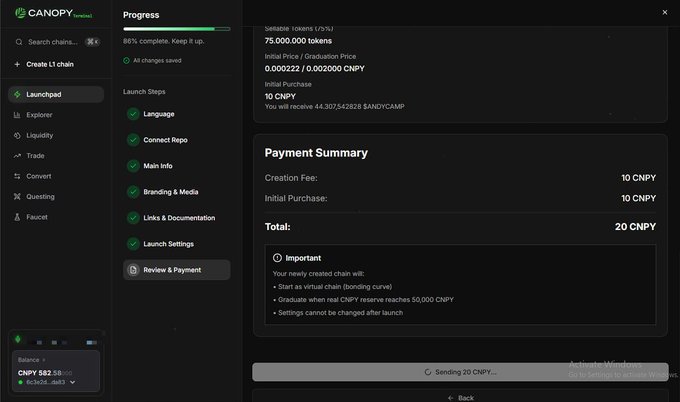
Task: Click the Links & Documentation checkmark icon
Action: [133, 218]
